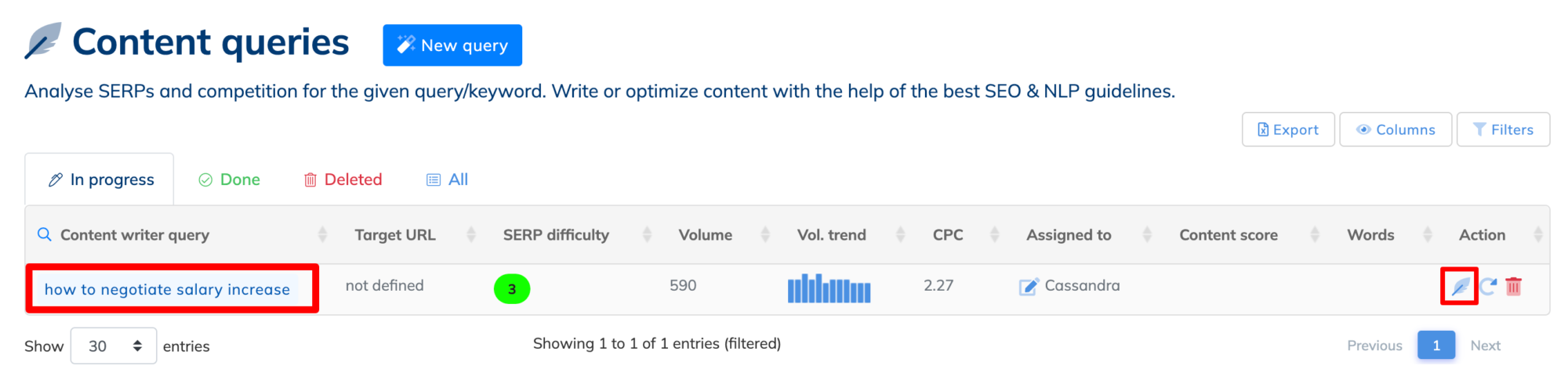Click the feather logo beside Content queries
Viewport: 1568px width, 384px height.
pos(43,42)
